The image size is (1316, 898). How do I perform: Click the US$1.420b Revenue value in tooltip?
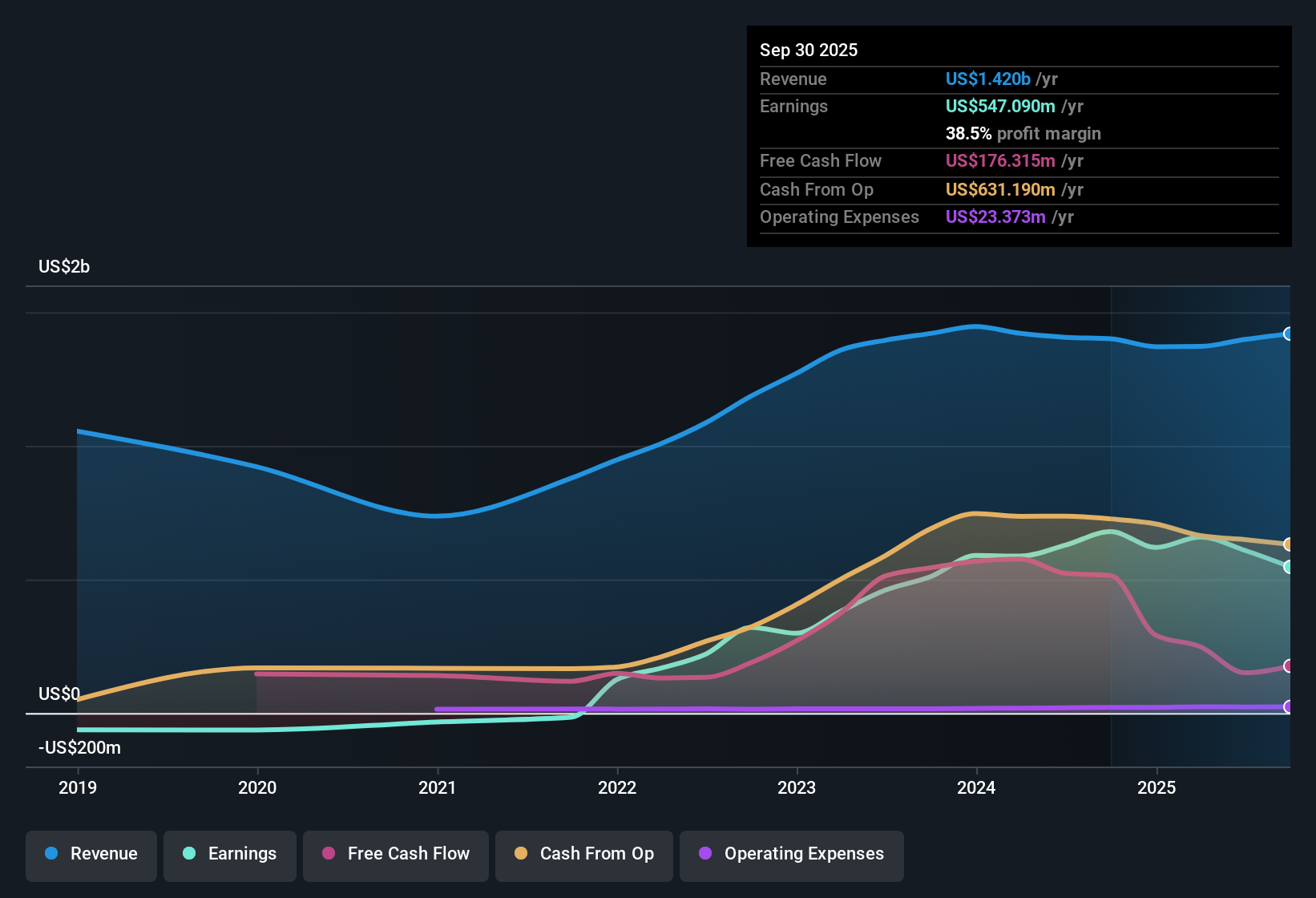click(987, 79)
